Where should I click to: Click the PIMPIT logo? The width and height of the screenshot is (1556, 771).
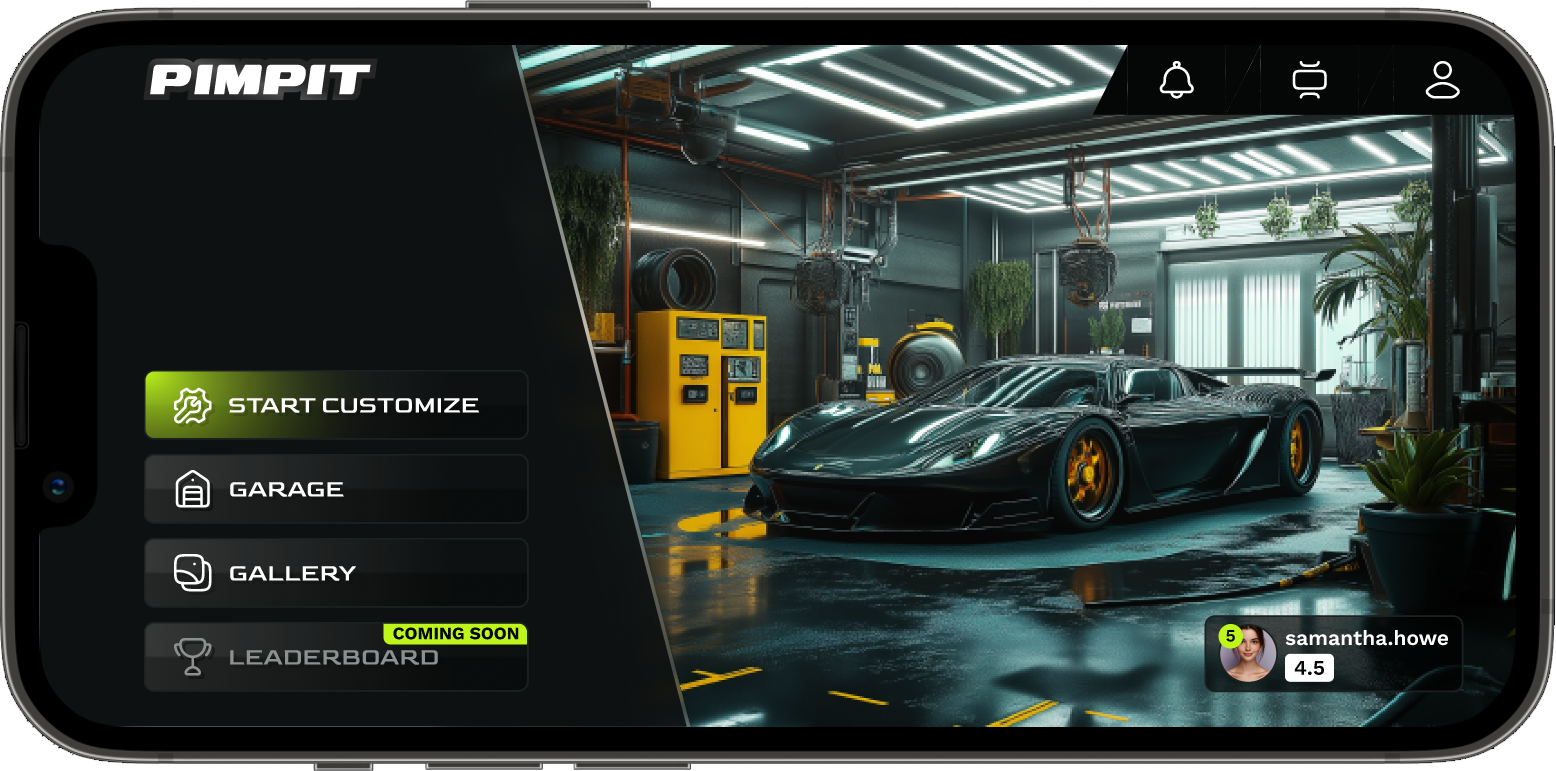(260, 80)
